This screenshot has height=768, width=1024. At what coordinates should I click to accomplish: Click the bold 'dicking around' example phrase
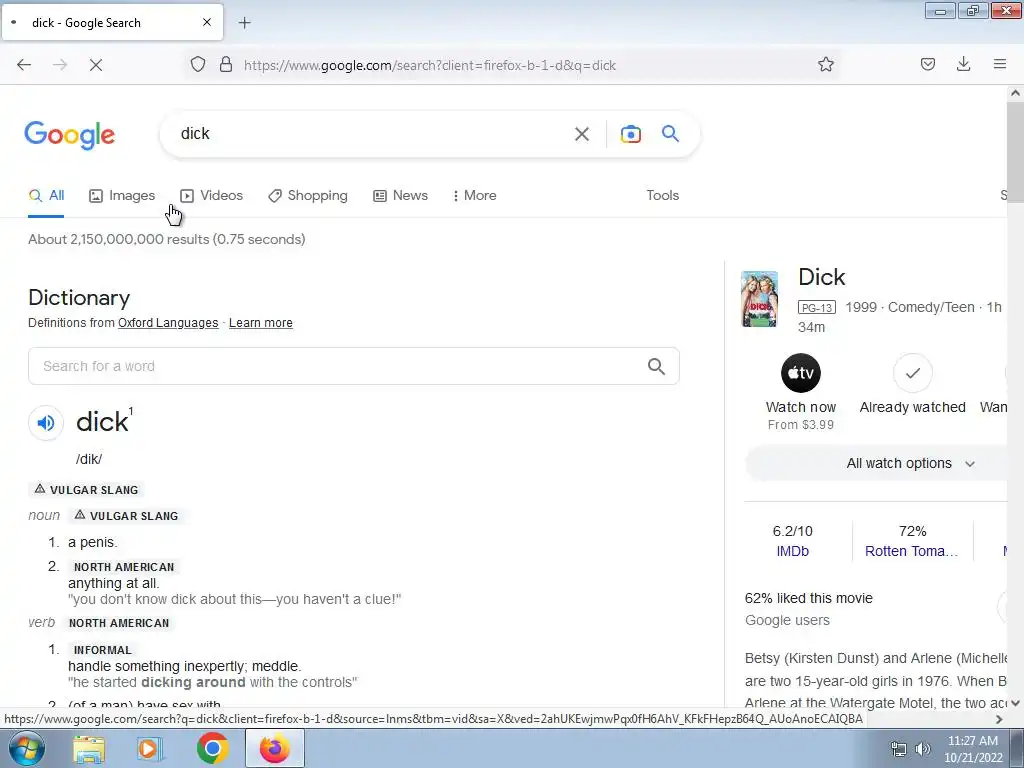(x=193, y=682)
